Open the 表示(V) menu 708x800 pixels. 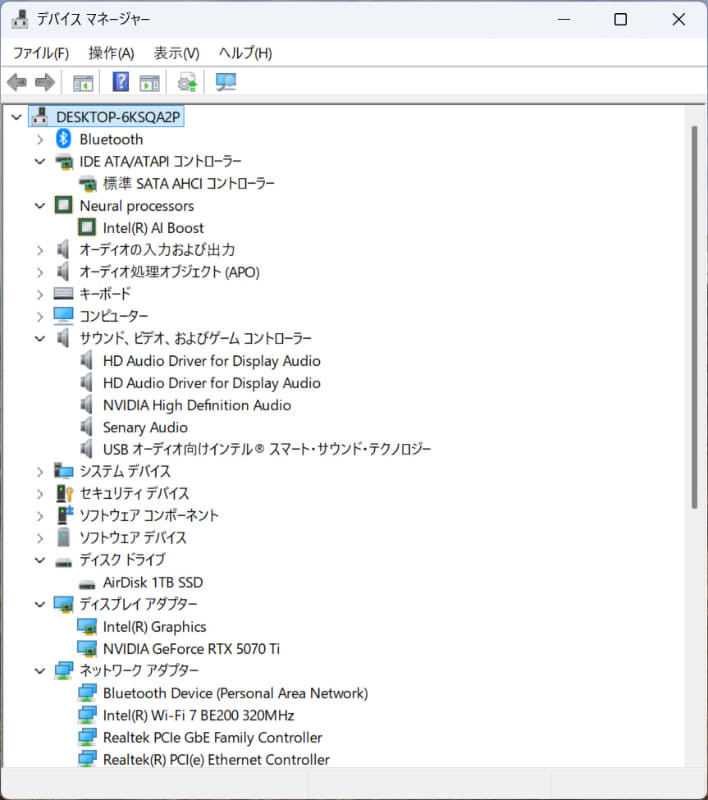click(176, 53)
